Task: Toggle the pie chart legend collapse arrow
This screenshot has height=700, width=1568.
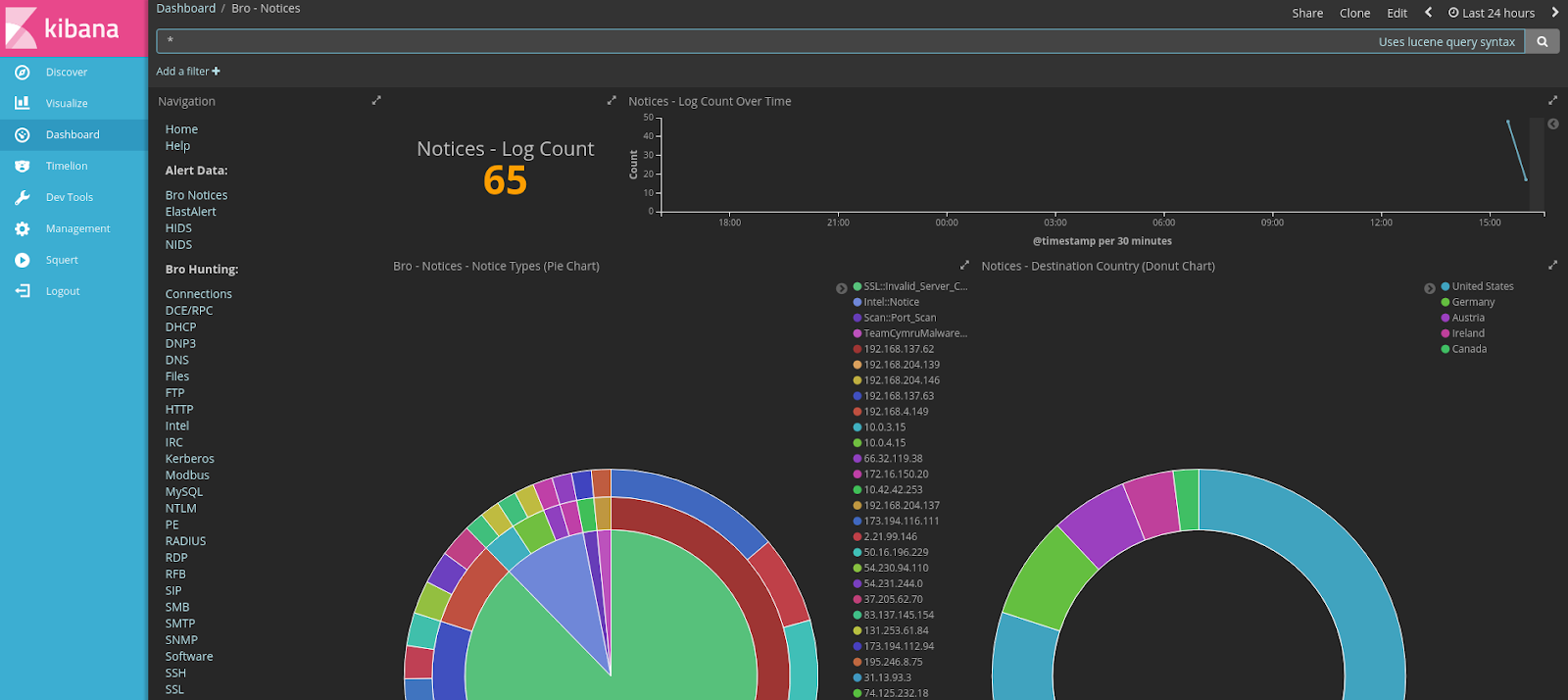Action: point(841,288)
